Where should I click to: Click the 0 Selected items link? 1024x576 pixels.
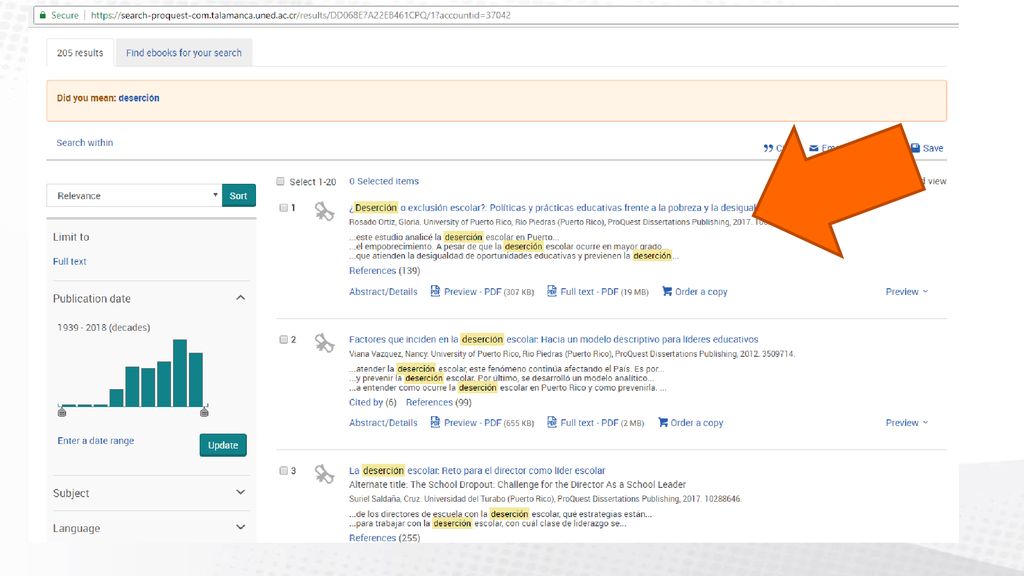click(x=384, y=182)
